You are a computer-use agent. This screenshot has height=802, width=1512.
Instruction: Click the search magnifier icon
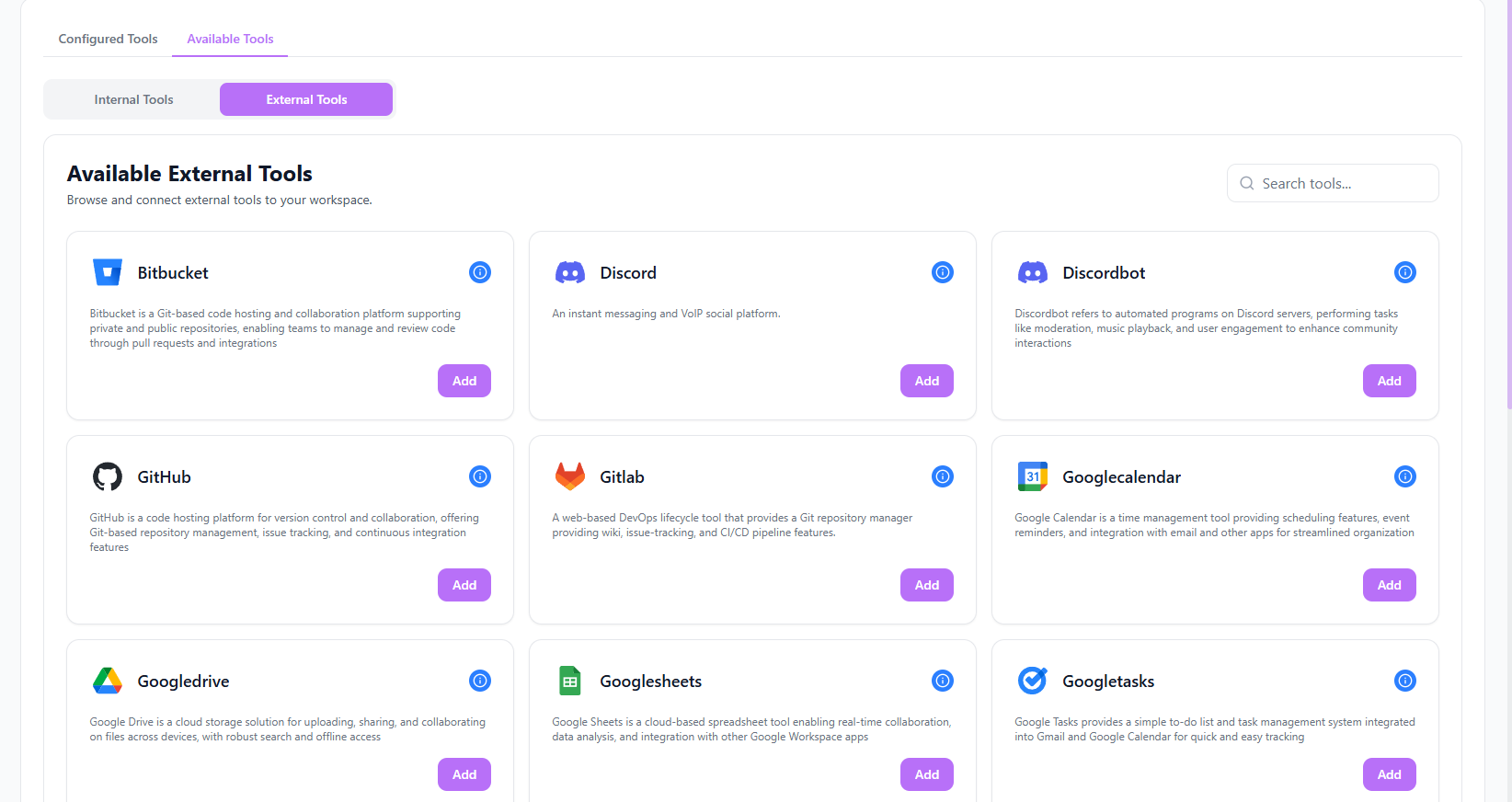click(x=1247, y=183)
